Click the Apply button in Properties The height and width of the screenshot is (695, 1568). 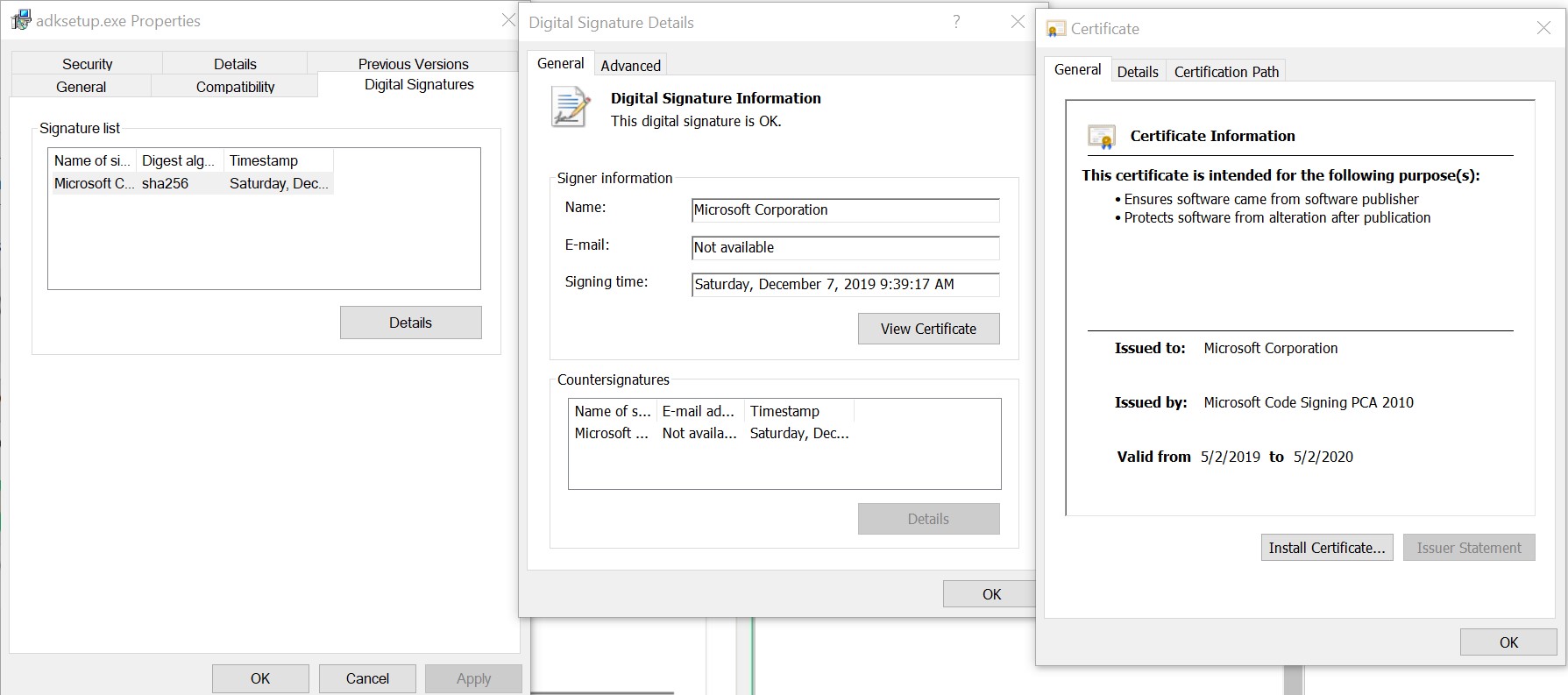click(x=473, y=678)
